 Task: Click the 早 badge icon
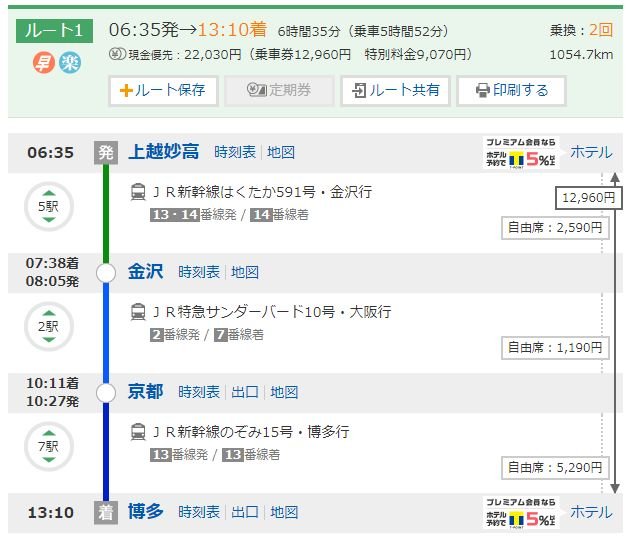point(43,63)
